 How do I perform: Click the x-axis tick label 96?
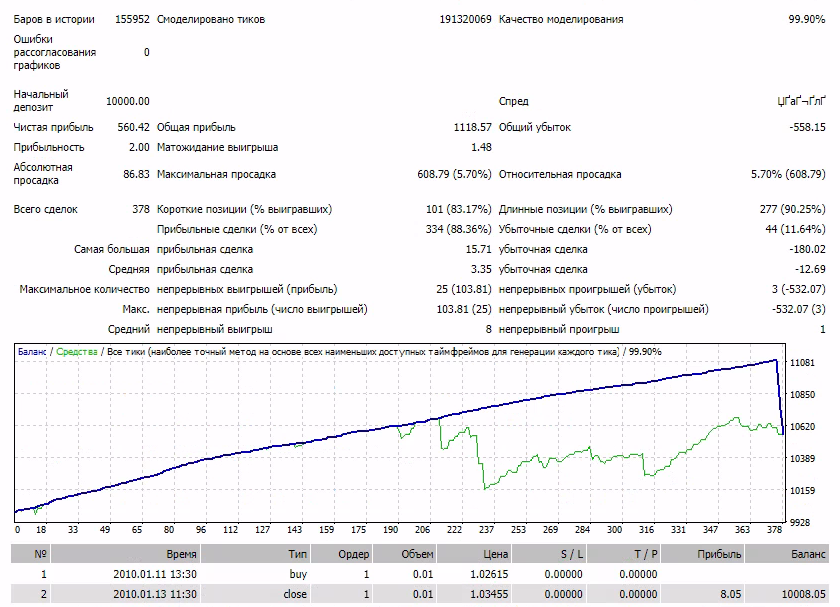(201, 530)
